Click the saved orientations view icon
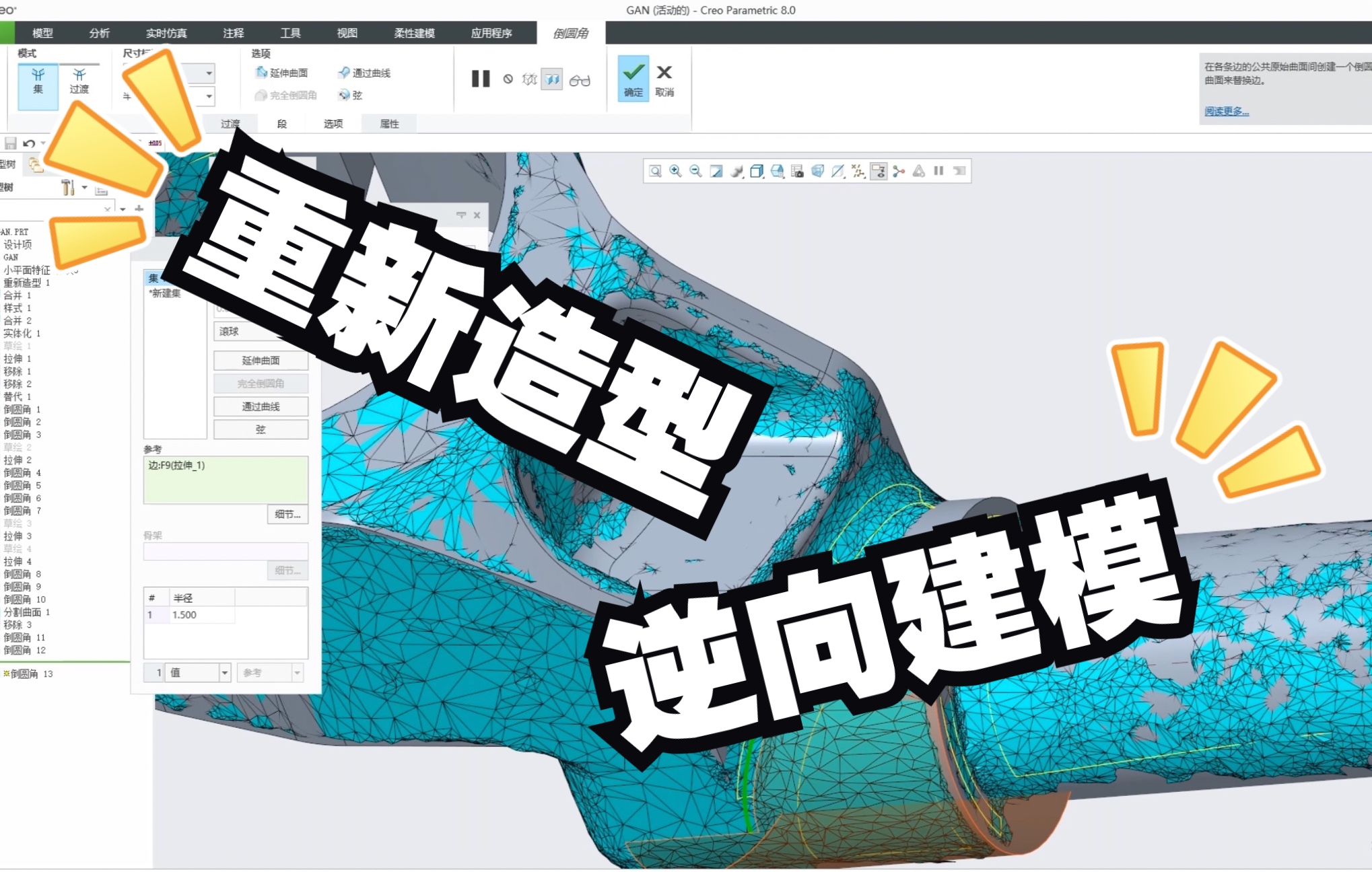The image size is (1372, 872). pyautogui.click(x=777, y=171)
